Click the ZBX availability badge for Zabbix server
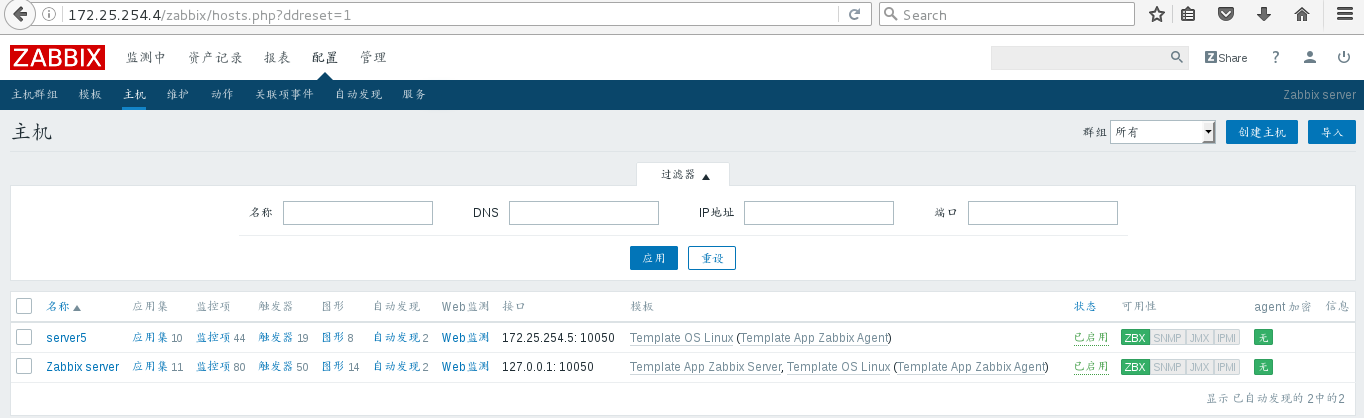The height and width of the screenshot is (418, 1364). 1135,367
